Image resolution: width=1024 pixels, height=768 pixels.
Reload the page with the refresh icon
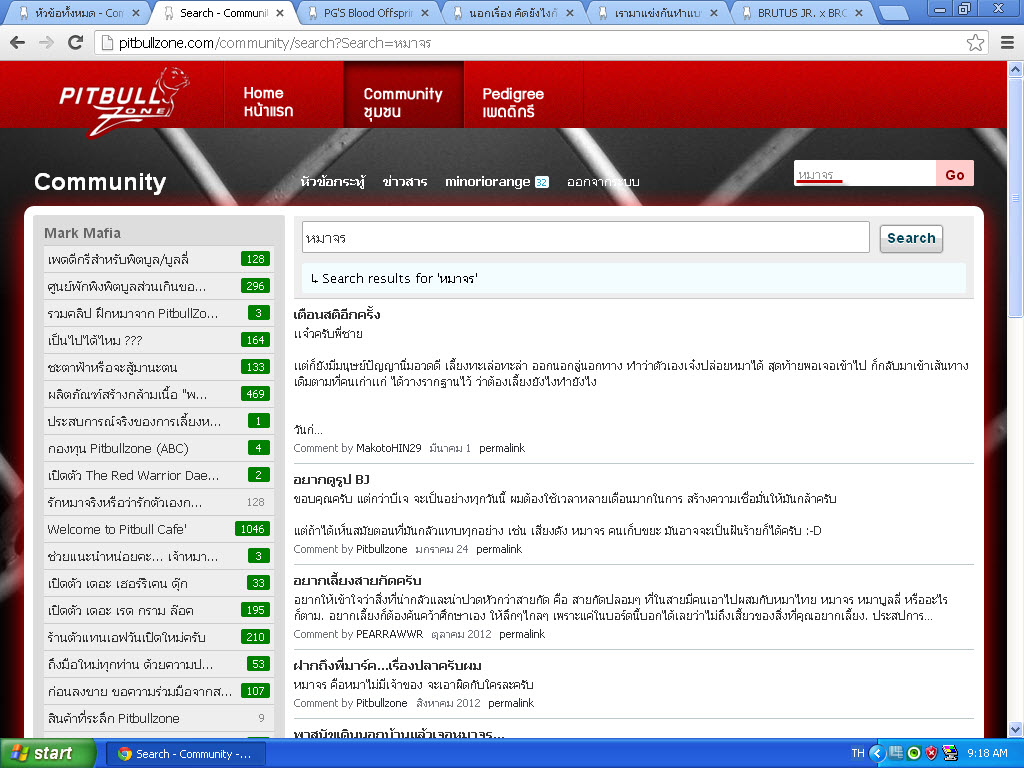point(76,43)
